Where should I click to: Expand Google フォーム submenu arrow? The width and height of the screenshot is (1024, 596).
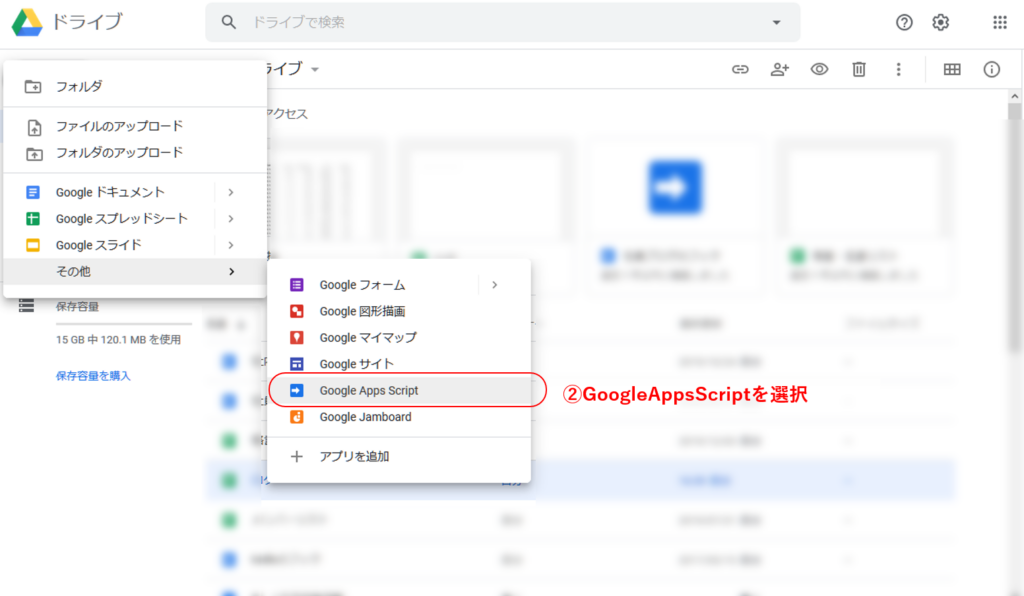tap(494, 285)
